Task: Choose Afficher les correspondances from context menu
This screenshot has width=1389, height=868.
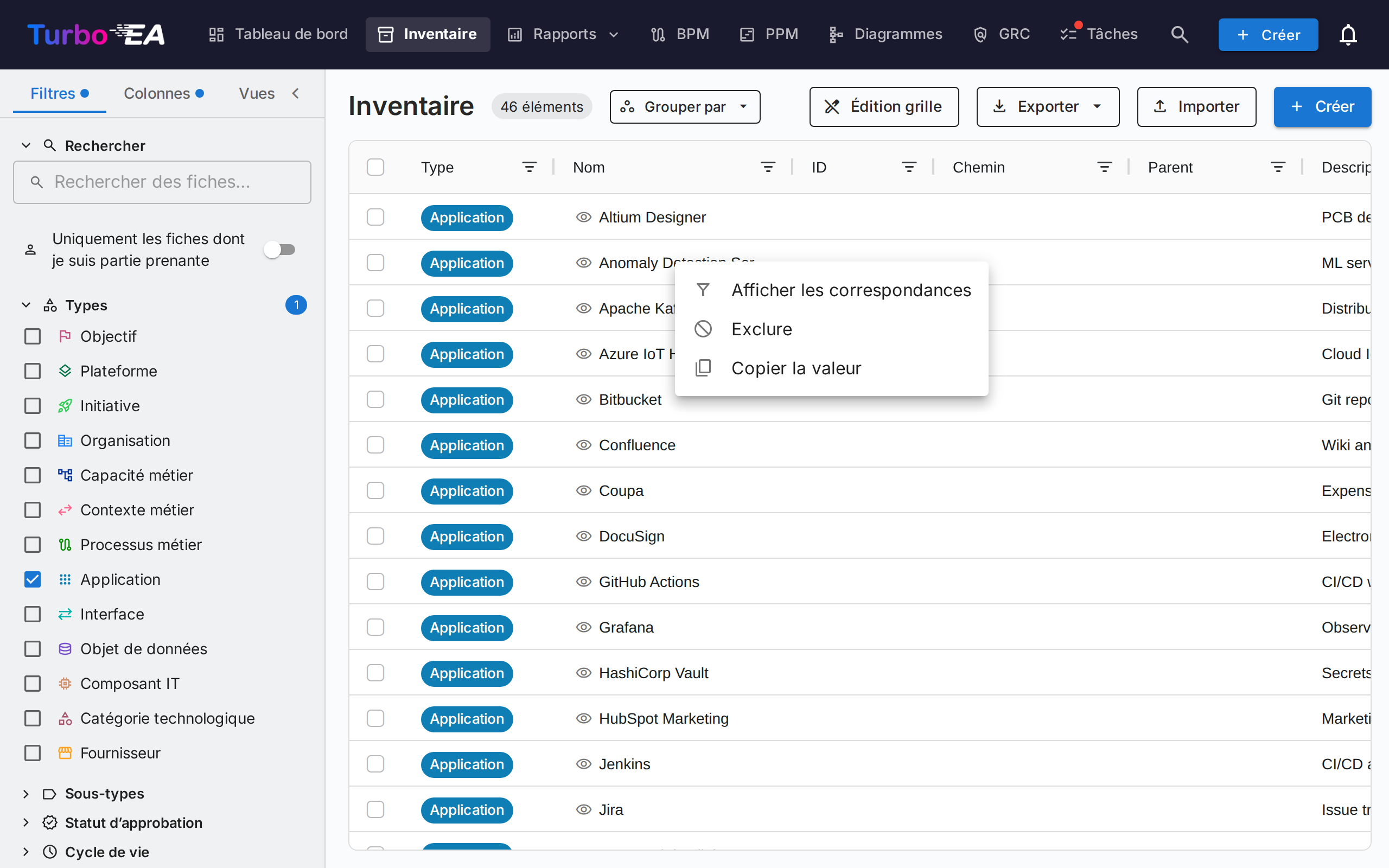Action: point(831,290)
